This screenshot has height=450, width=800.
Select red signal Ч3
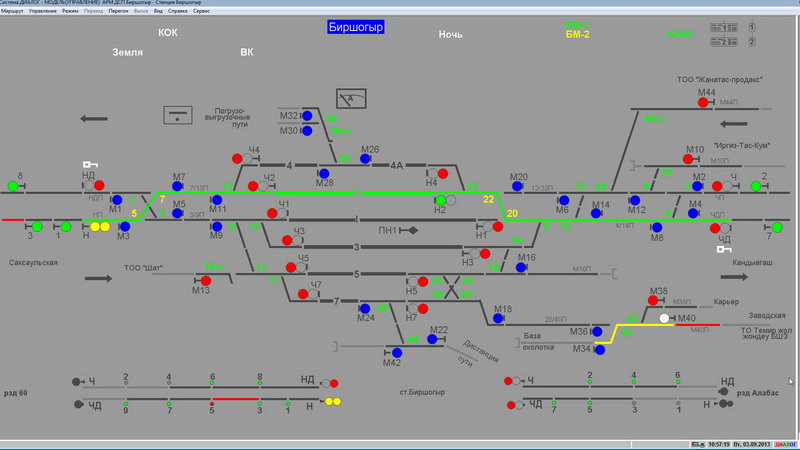(288, 240)
